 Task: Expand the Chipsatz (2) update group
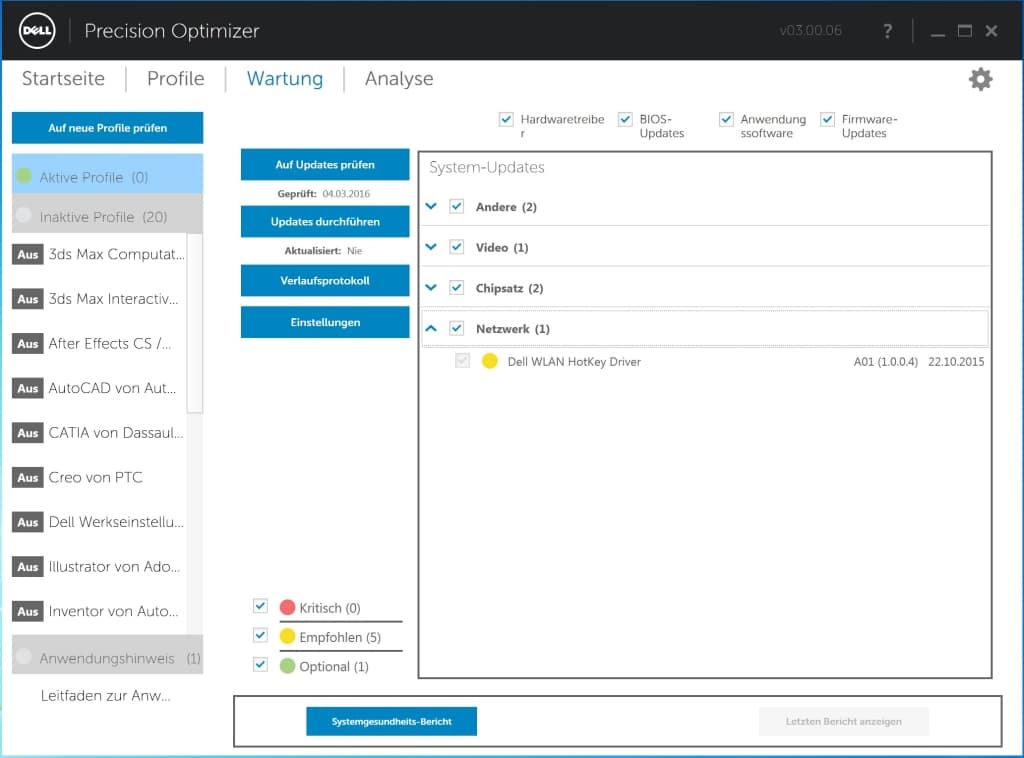pos(431,287)
